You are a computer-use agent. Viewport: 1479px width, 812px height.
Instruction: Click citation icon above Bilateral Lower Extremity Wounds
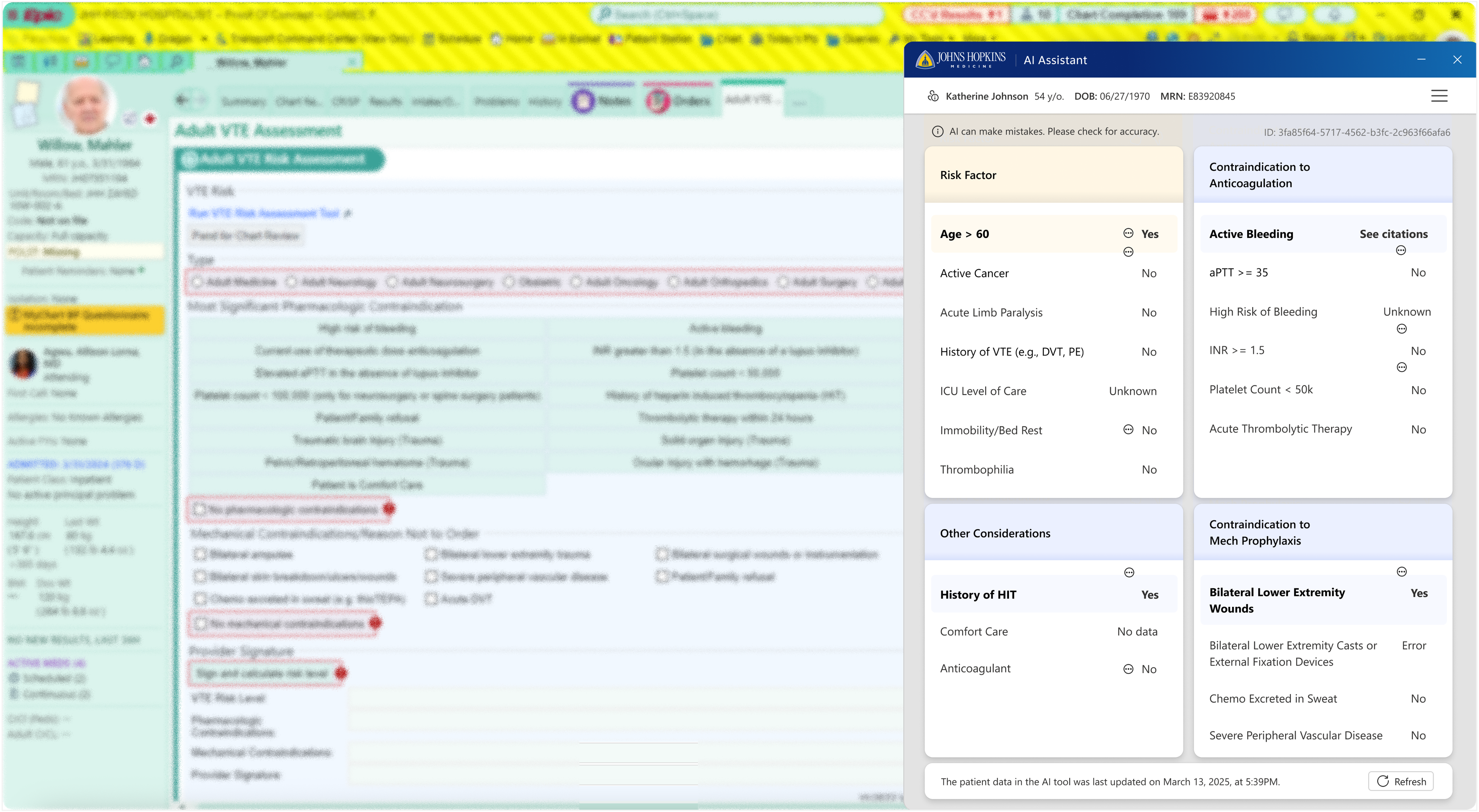[1401, 572]
